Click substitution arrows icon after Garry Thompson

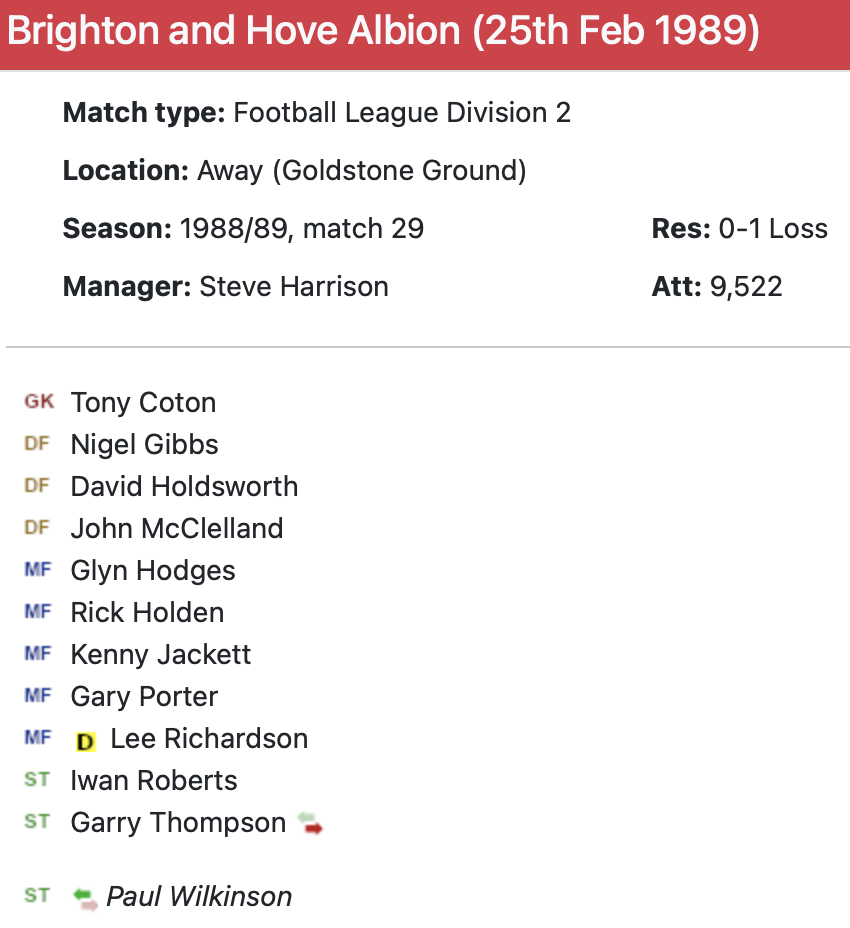pos(311,824)
